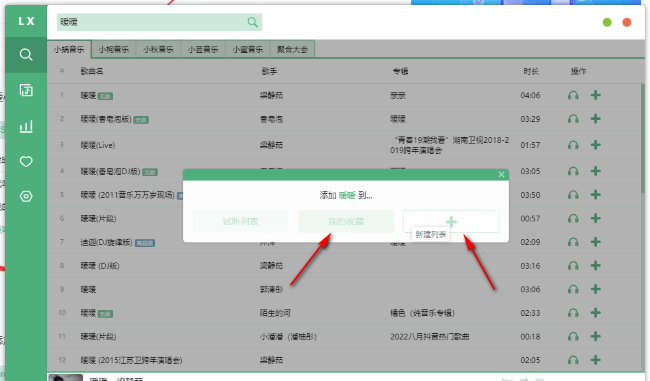Play the 02:33 song with the headphone icon

[573, 313]
